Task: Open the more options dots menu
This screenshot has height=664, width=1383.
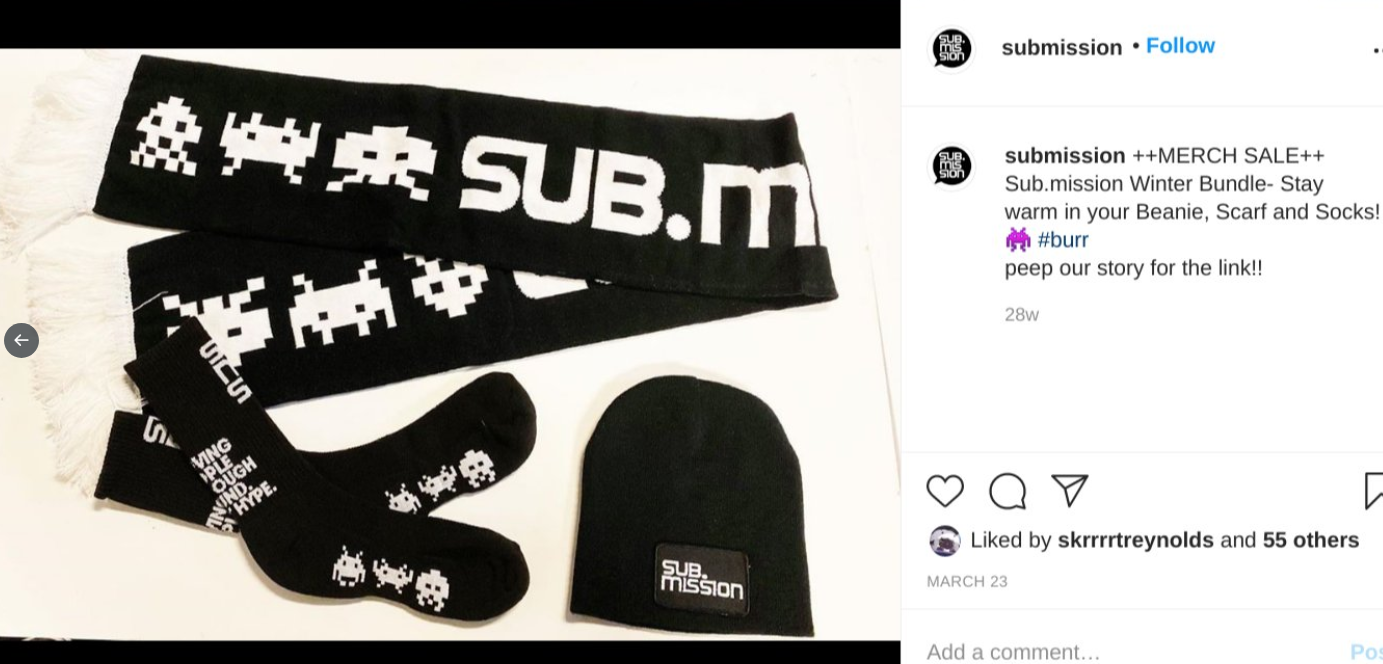Action: coord(1378,49)
